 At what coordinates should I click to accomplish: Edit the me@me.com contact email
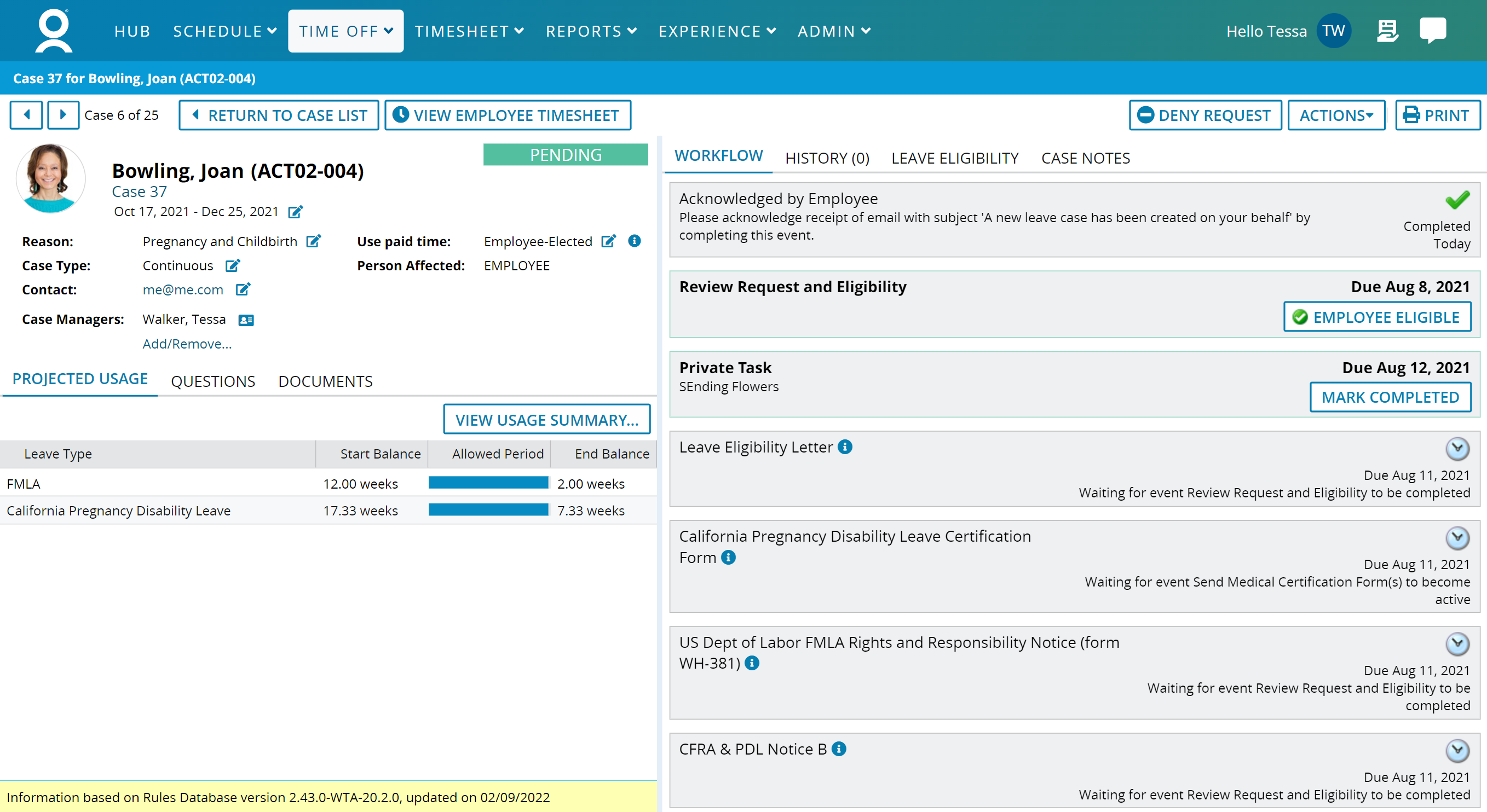tap(243, 289)
